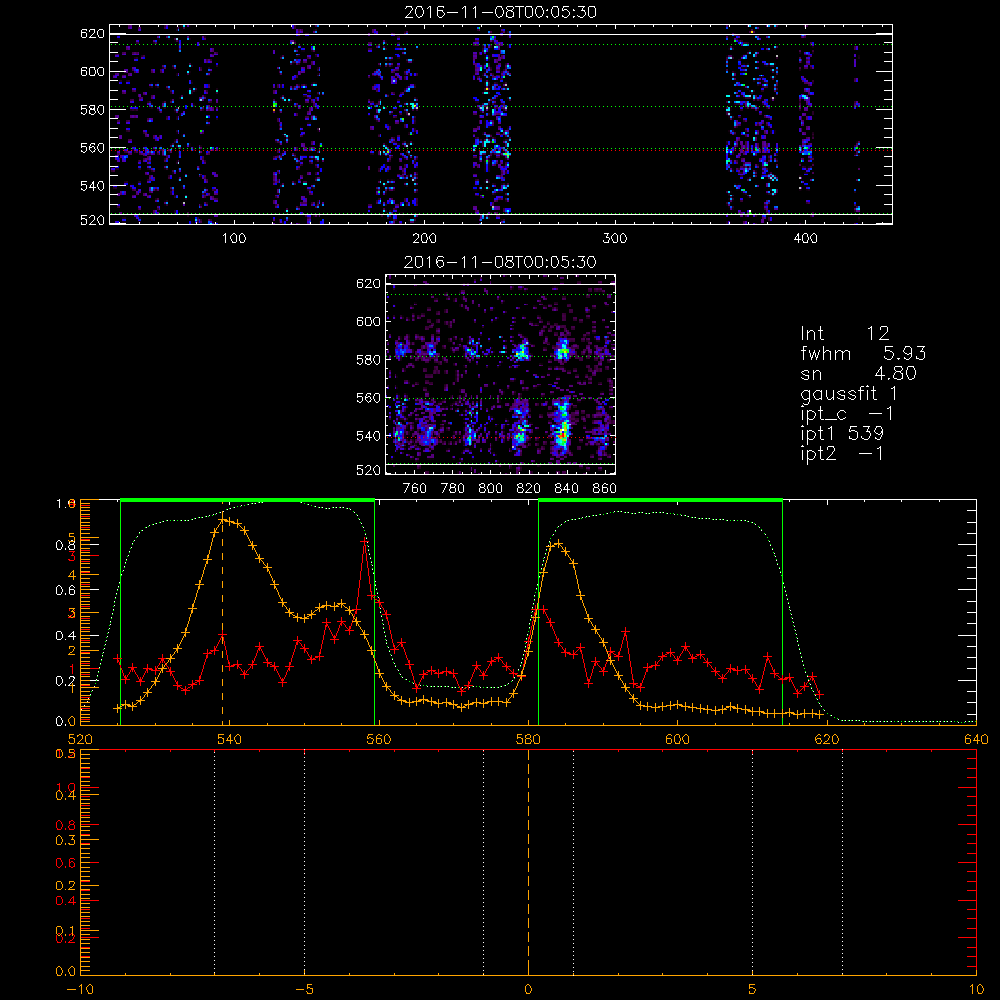Click the "780" x-axis tick label

pyautogui.click(x=453, y=489)
